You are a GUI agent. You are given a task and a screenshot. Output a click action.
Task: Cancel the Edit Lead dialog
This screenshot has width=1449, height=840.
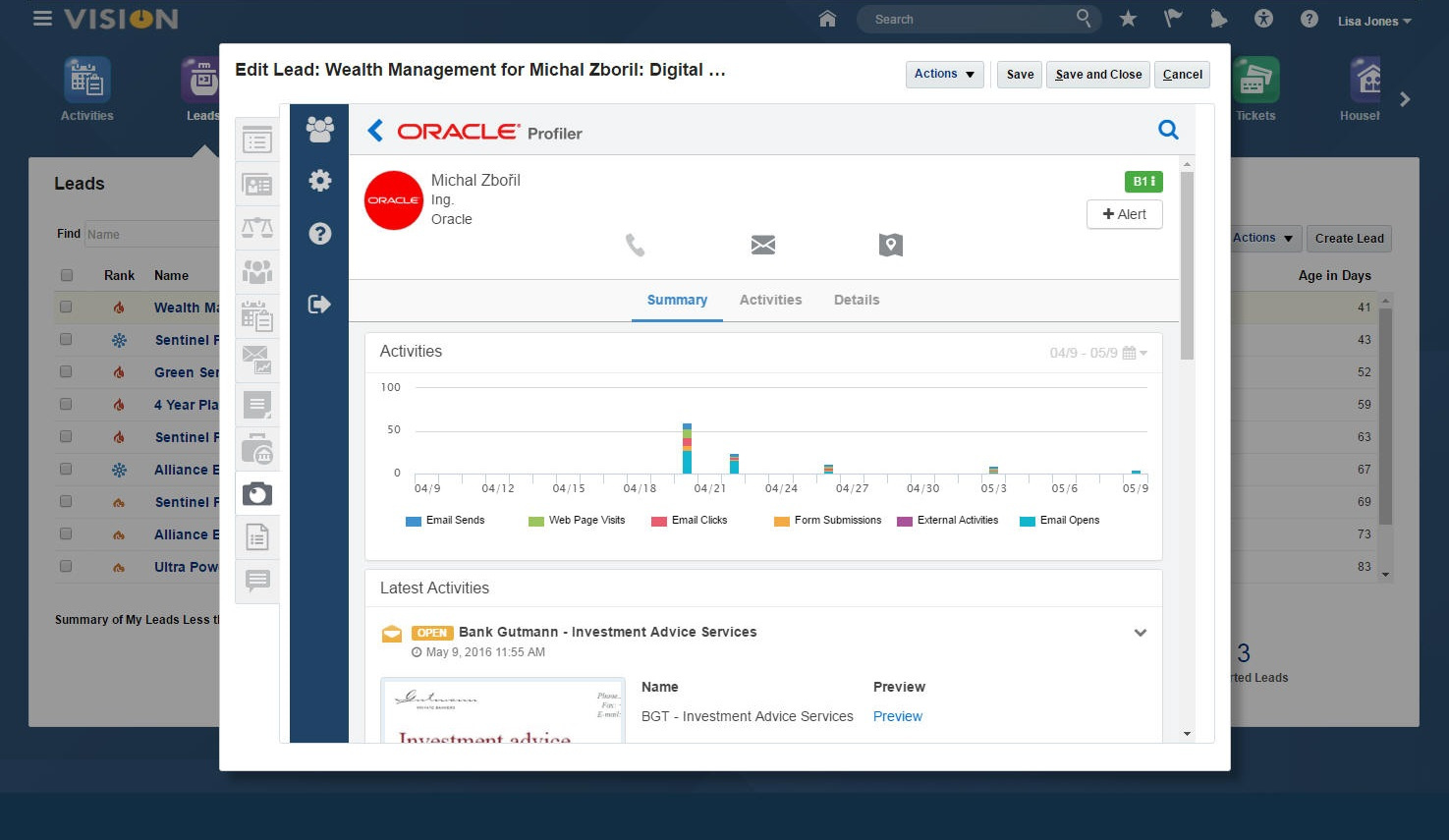1182,75
